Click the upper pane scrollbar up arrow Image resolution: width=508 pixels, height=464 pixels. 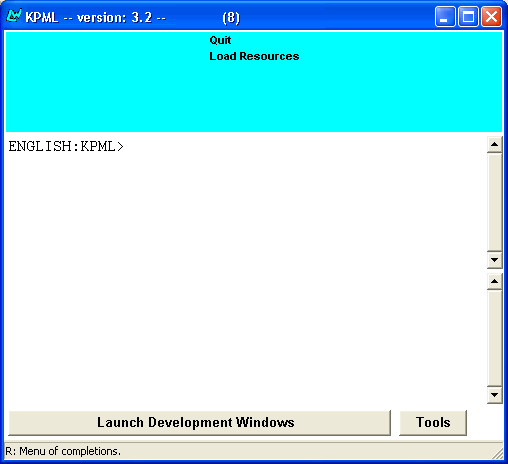click(x=494, y=145)
